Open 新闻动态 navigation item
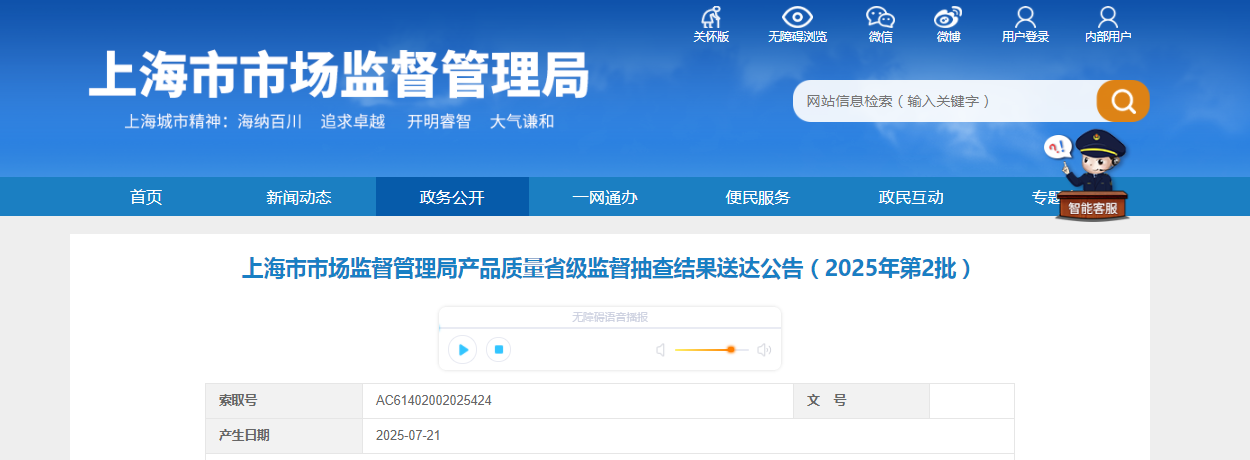 coord(299,197)
